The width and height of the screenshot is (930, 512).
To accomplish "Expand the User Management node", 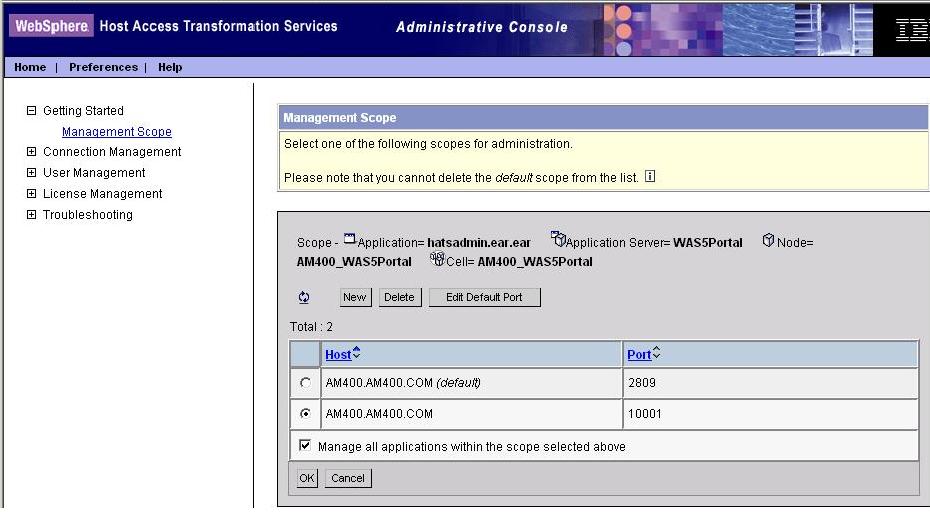I will point(31,173).
